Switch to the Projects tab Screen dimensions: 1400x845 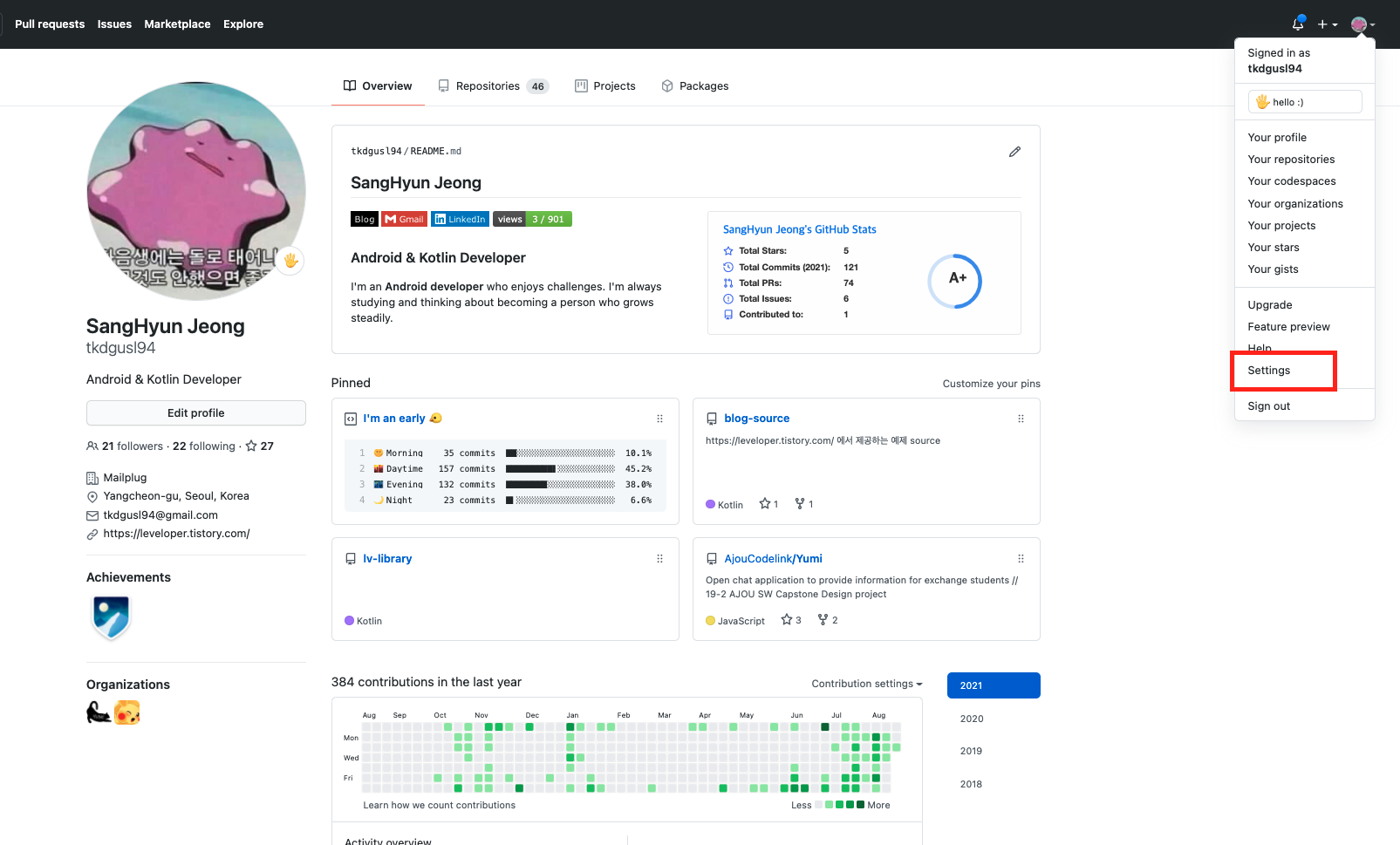pos(605,86)
